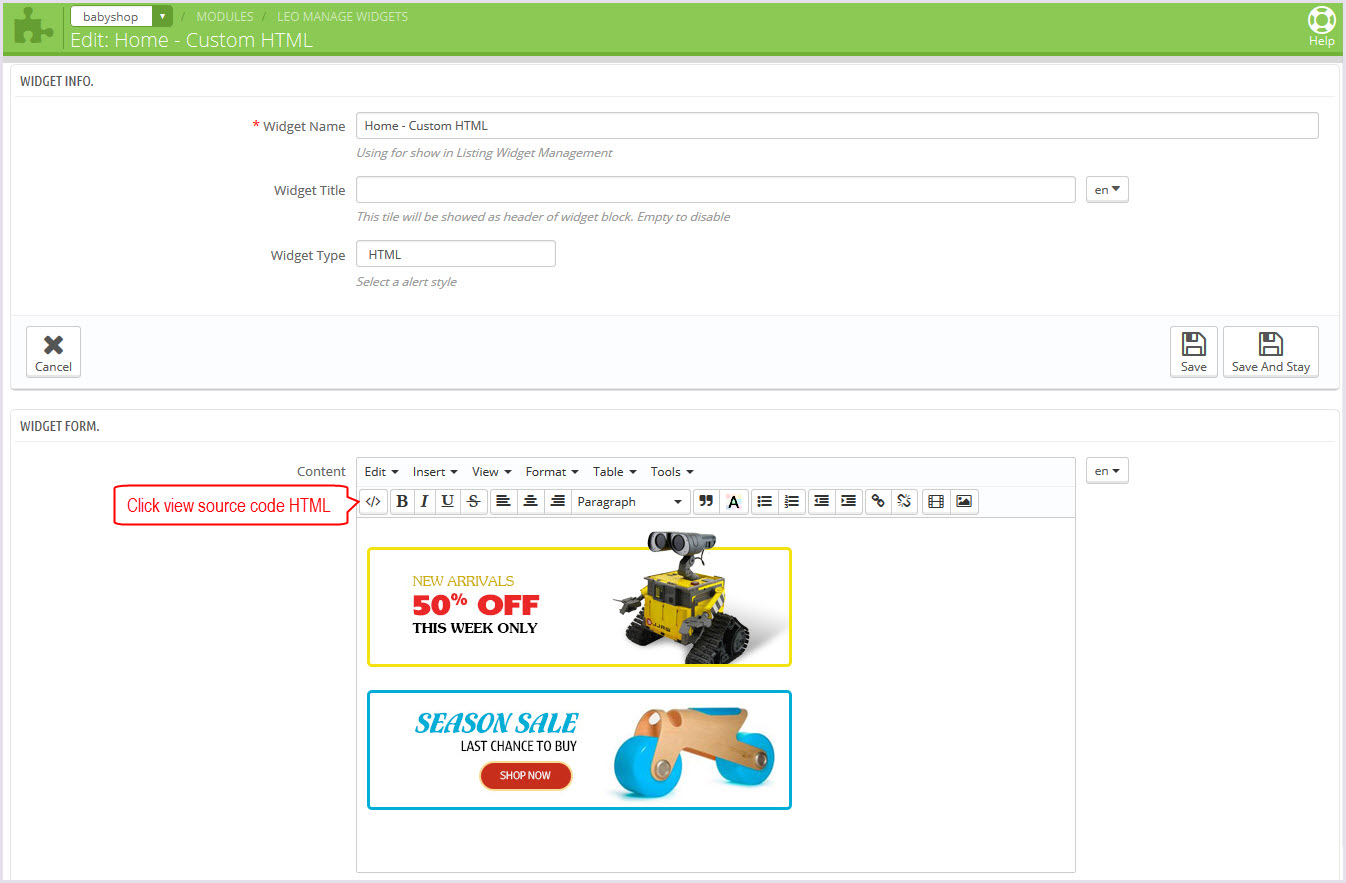Image resolution: width=1346 pixels, height=883 pixels.
Task: Open the Widget Type HTML select box
Action: [x=455, y=254]
